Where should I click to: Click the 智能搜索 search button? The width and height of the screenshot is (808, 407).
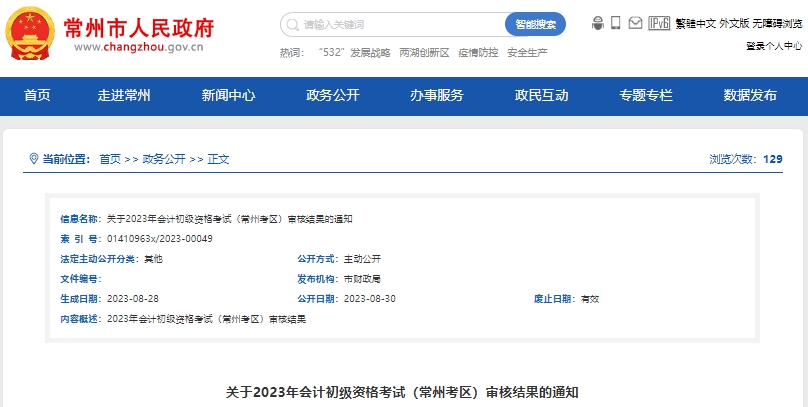coord(535,24)
